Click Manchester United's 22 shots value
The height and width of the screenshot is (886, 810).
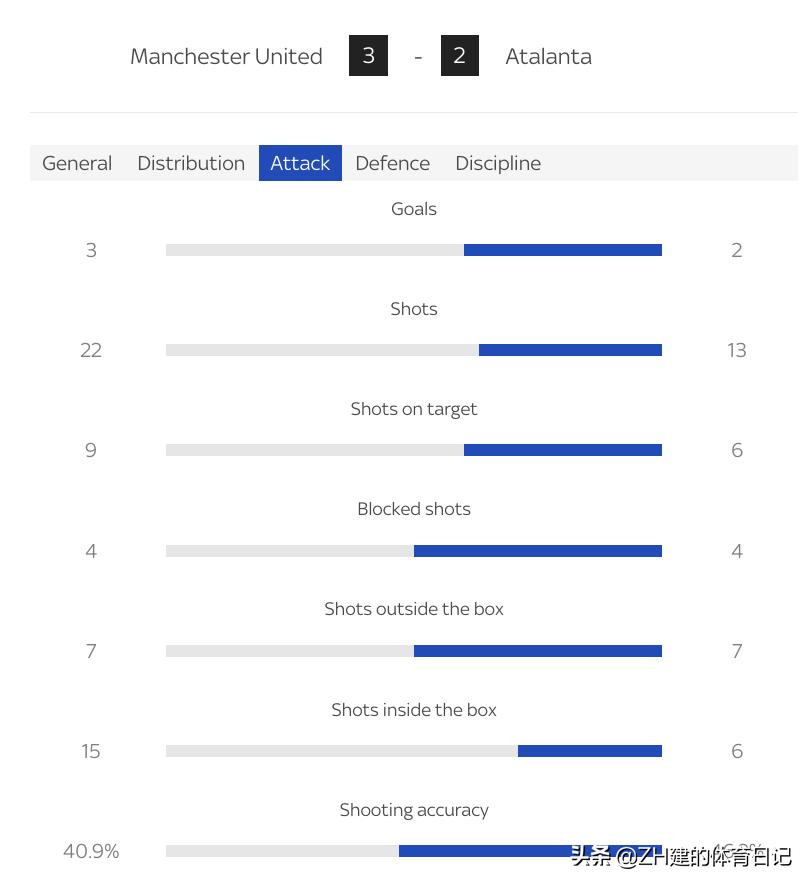coord(91,350)
